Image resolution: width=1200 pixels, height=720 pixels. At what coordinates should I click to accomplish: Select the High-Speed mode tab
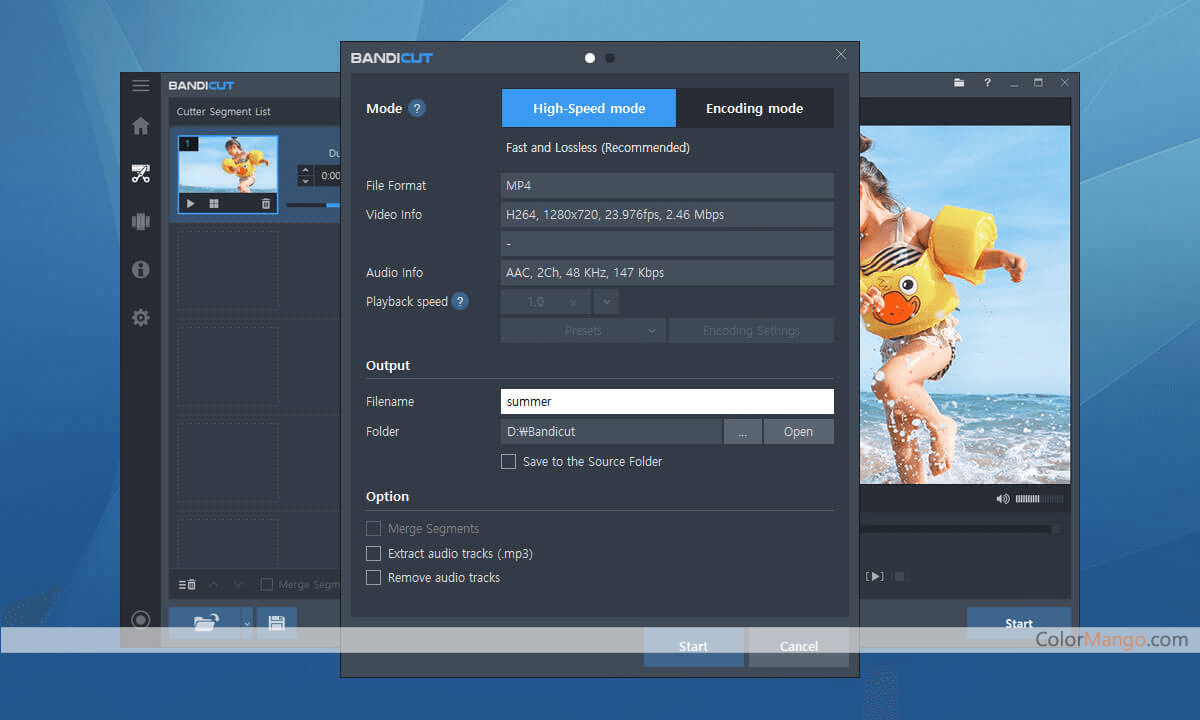pyautogui.click(x=588, y=108)
